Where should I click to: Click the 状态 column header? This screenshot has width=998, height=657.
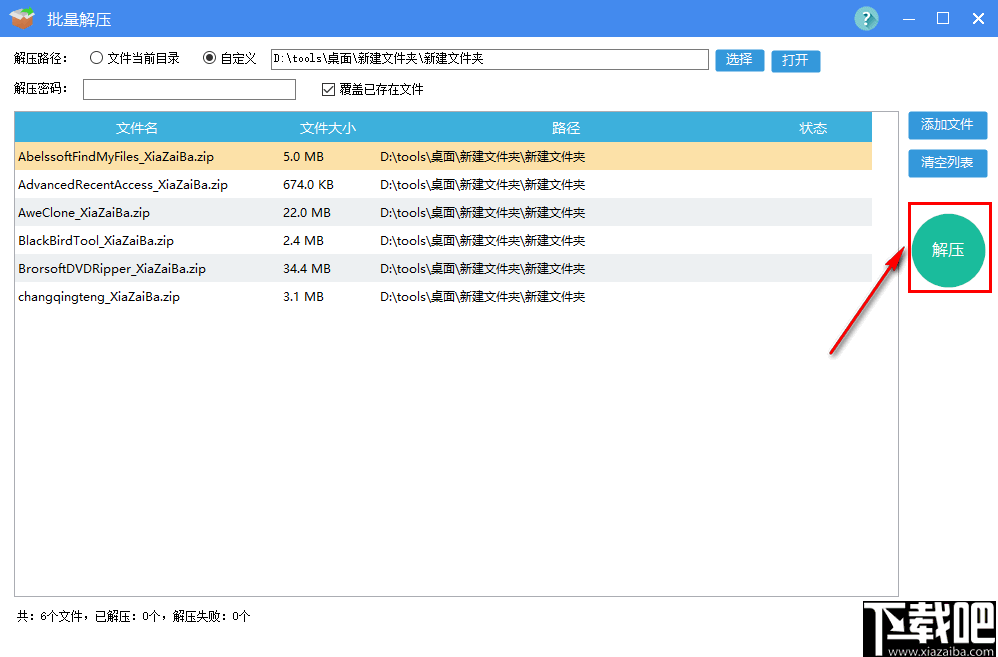813,127
